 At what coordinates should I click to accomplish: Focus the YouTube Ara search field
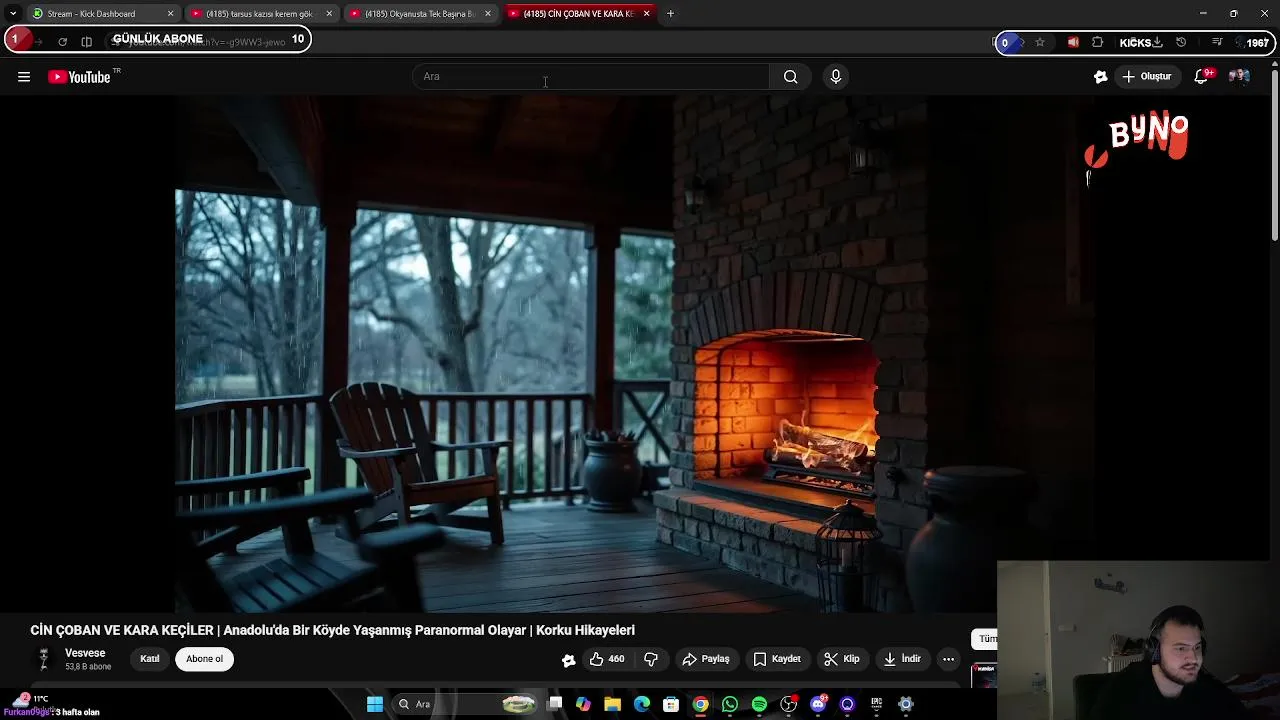(591, 77)
